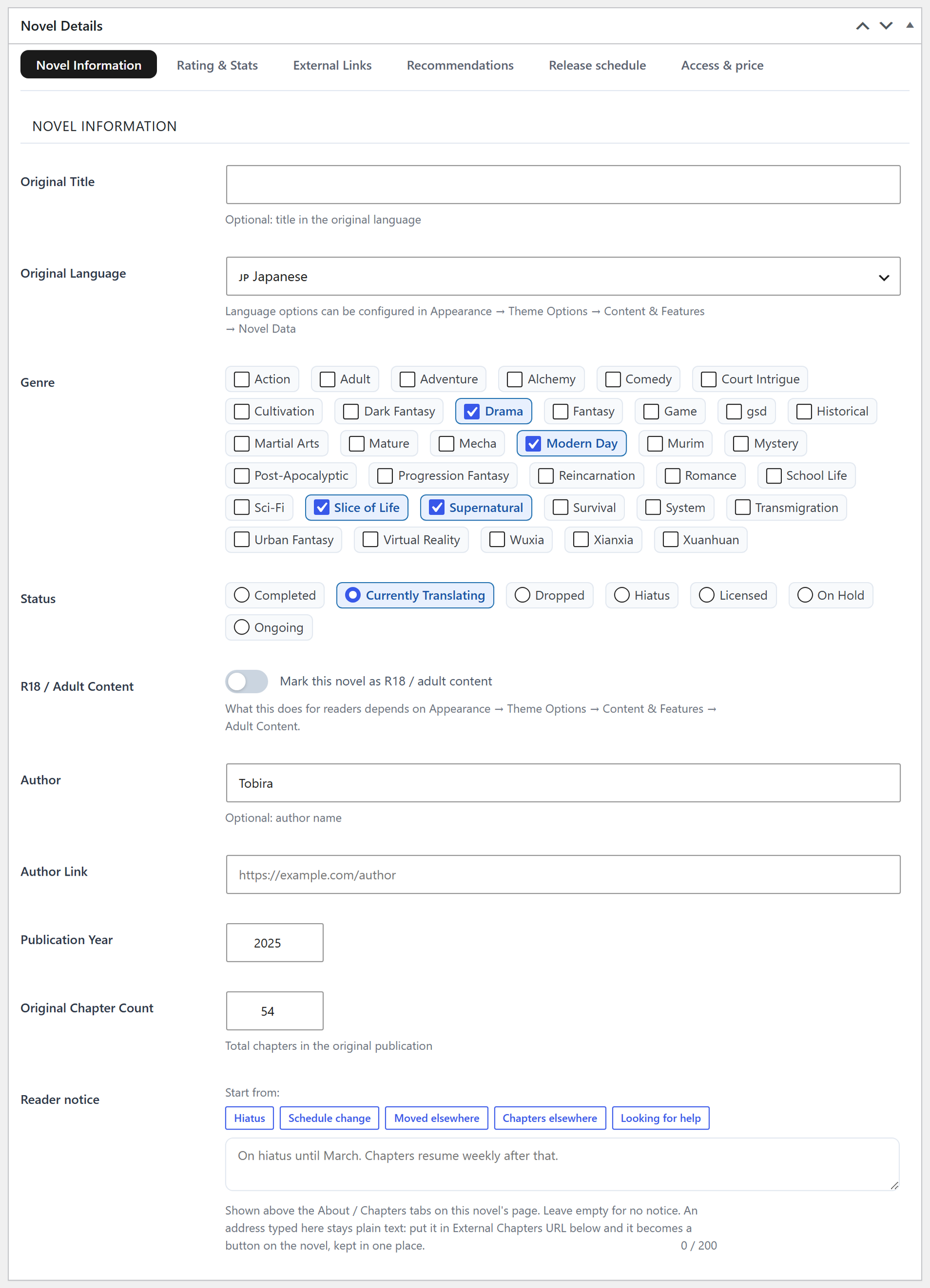
Task: Move the Novel Details panel up
Action: (863, 26)
